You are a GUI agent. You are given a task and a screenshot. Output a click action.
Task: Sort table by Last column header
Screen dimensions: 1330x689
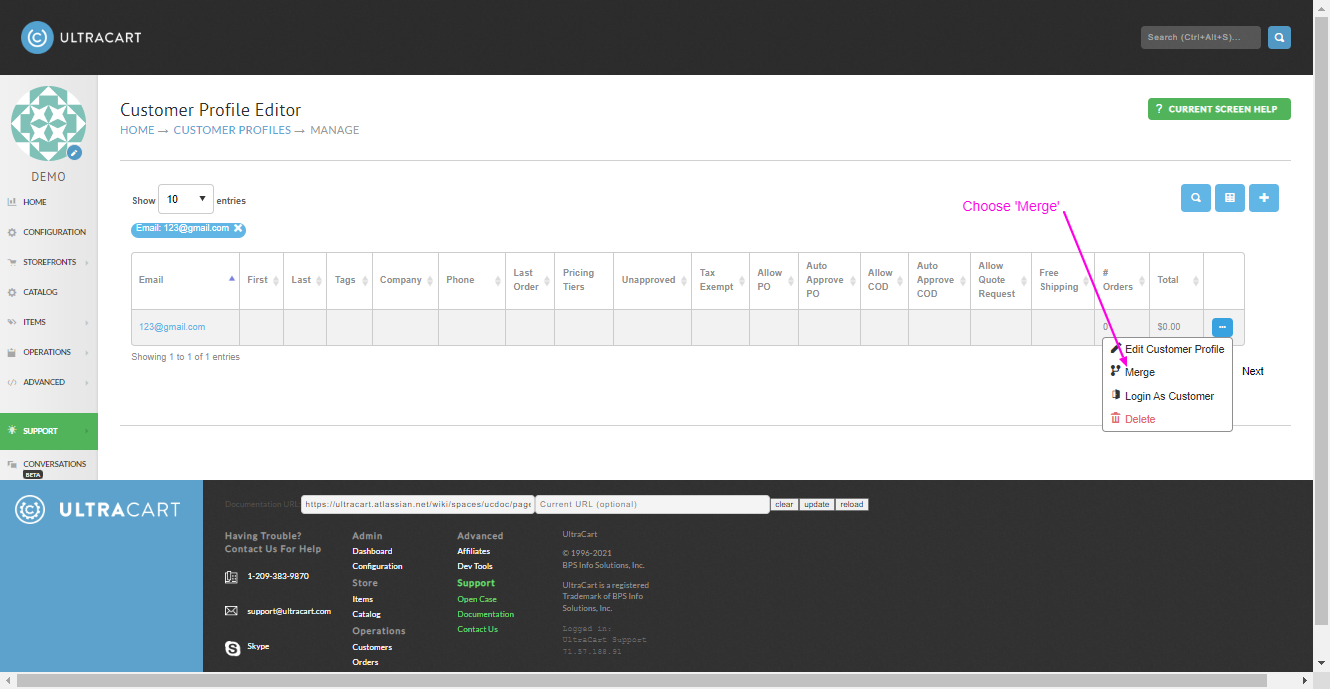305,280
